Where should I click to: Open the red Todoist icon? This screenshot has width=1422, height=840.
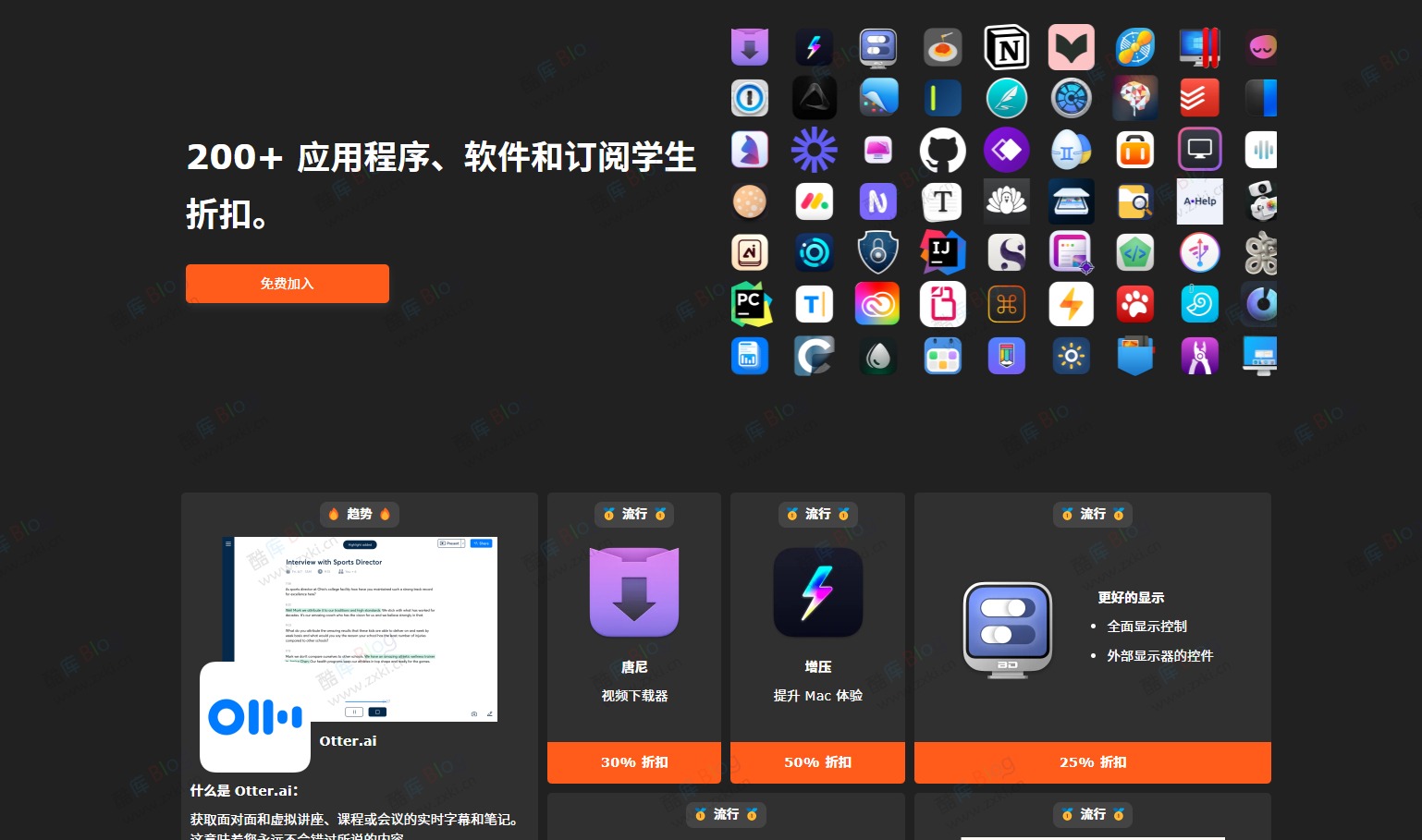(x=1200, y=98)
